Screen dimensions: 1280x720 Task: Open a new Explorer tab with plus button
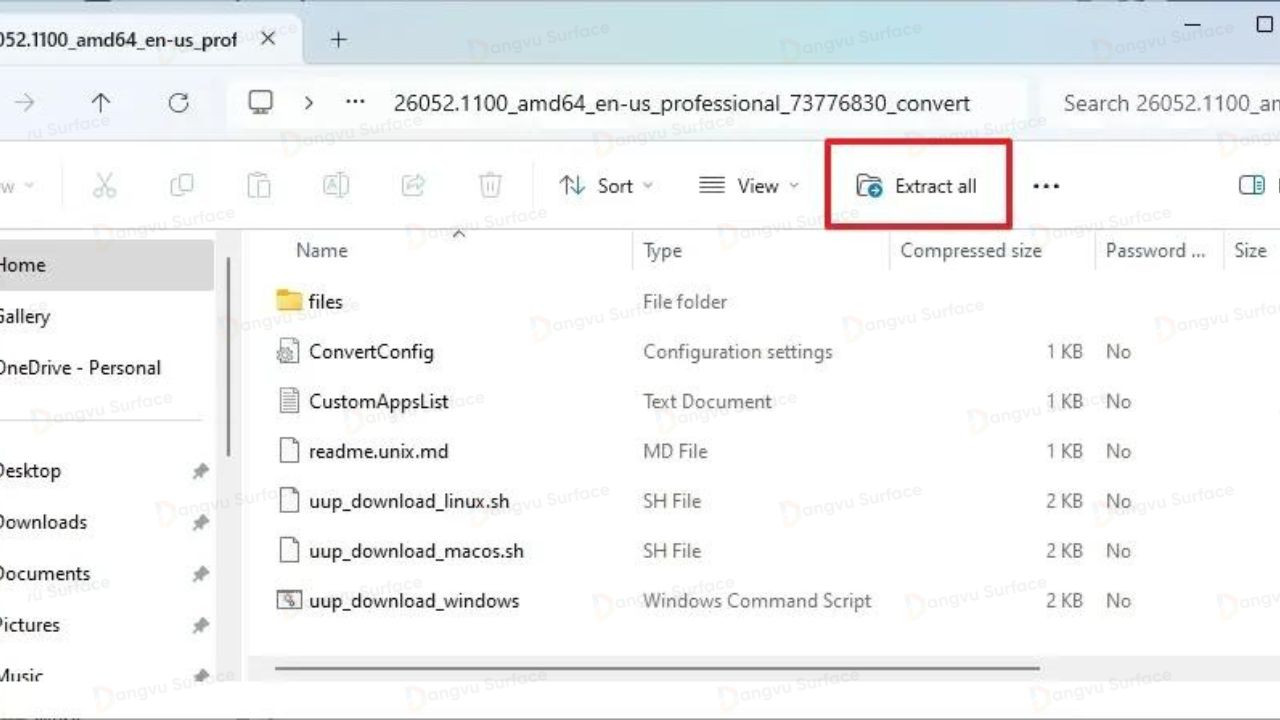[338, 40]
